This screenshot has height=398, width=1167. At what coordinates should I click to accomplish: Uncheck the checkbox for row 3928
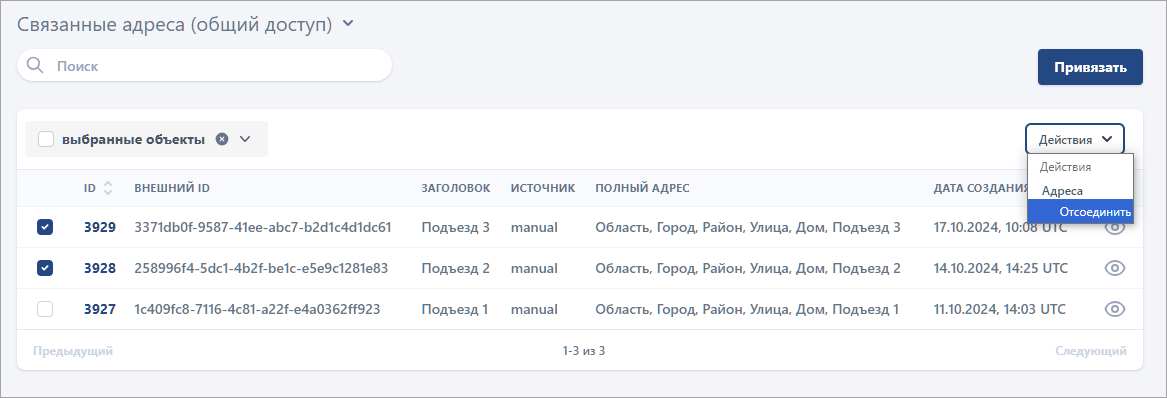pyautogui.click(x=45, y=268)
